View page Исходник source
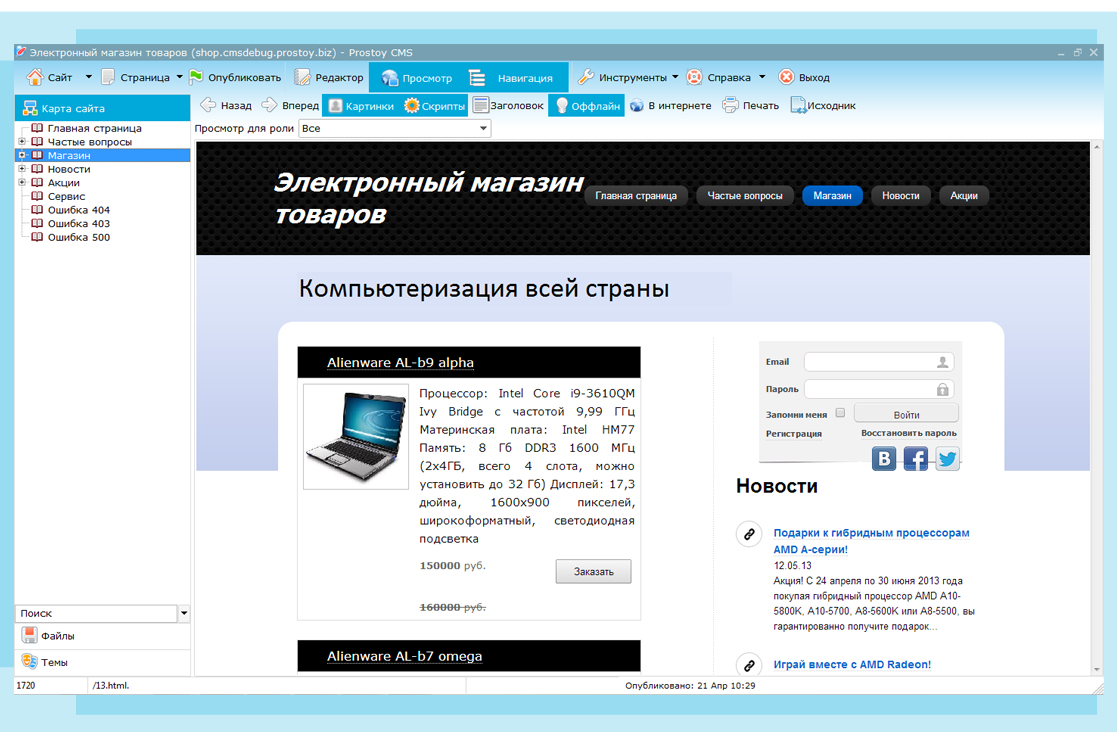Image resolution: width=1117 pixels, height=742 pixels. pos(823,105)
